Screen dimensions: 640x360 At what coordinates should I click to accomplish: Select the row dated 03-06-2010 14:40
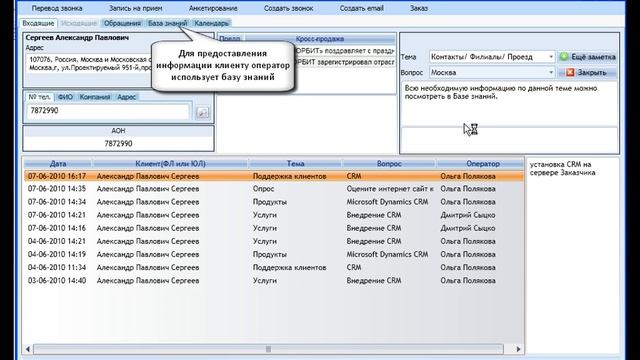pyautogui.click(x=273, y=280)
